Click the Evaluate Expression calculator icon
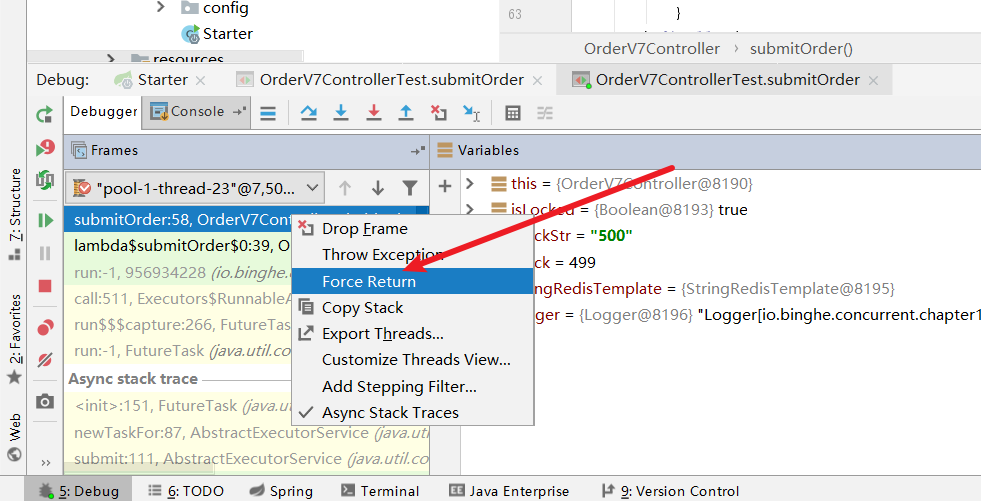Screen dimensions: 981x501 512,113
